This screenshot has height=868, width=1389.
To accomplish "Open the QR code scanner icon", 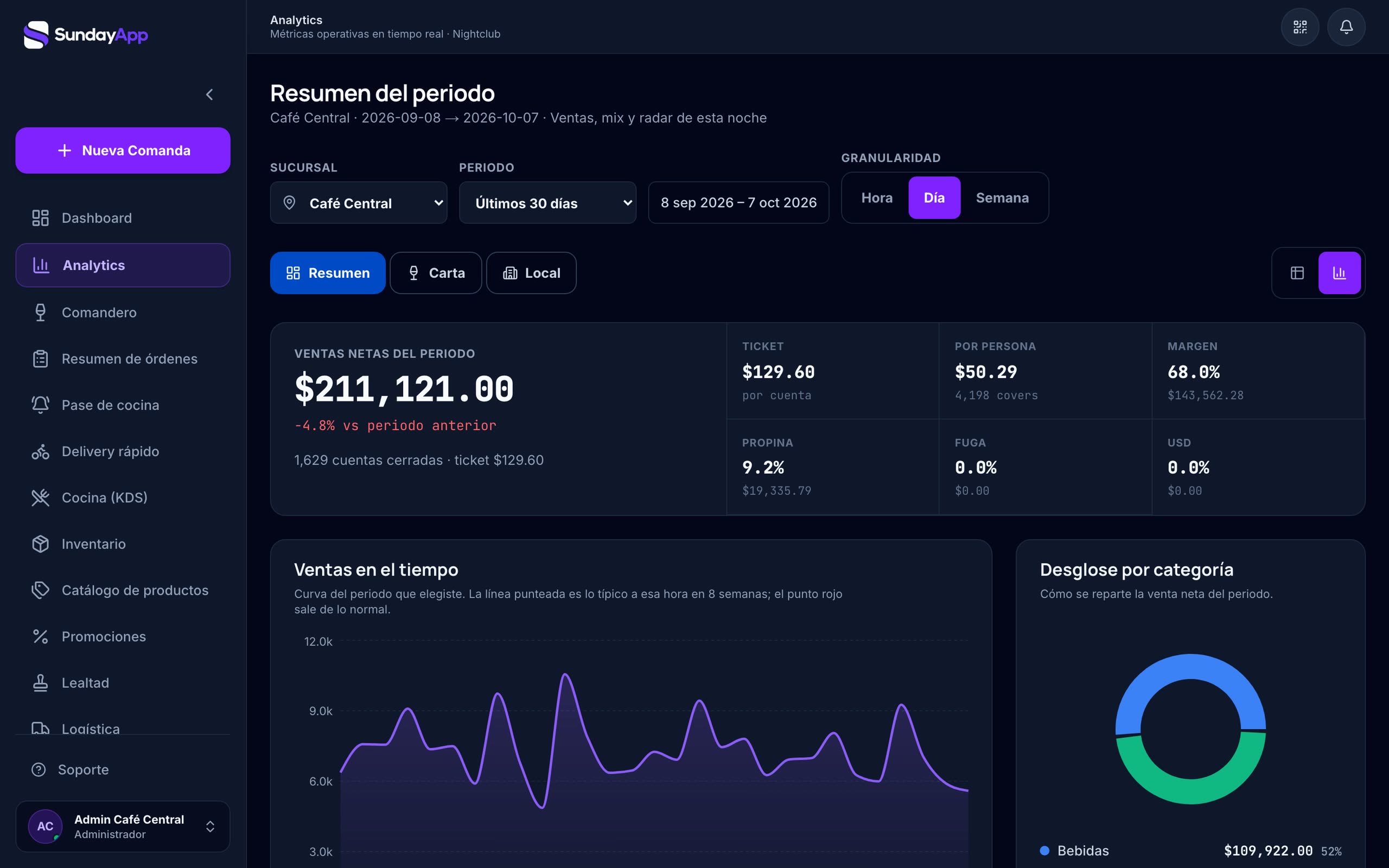I will point(1299,27).
